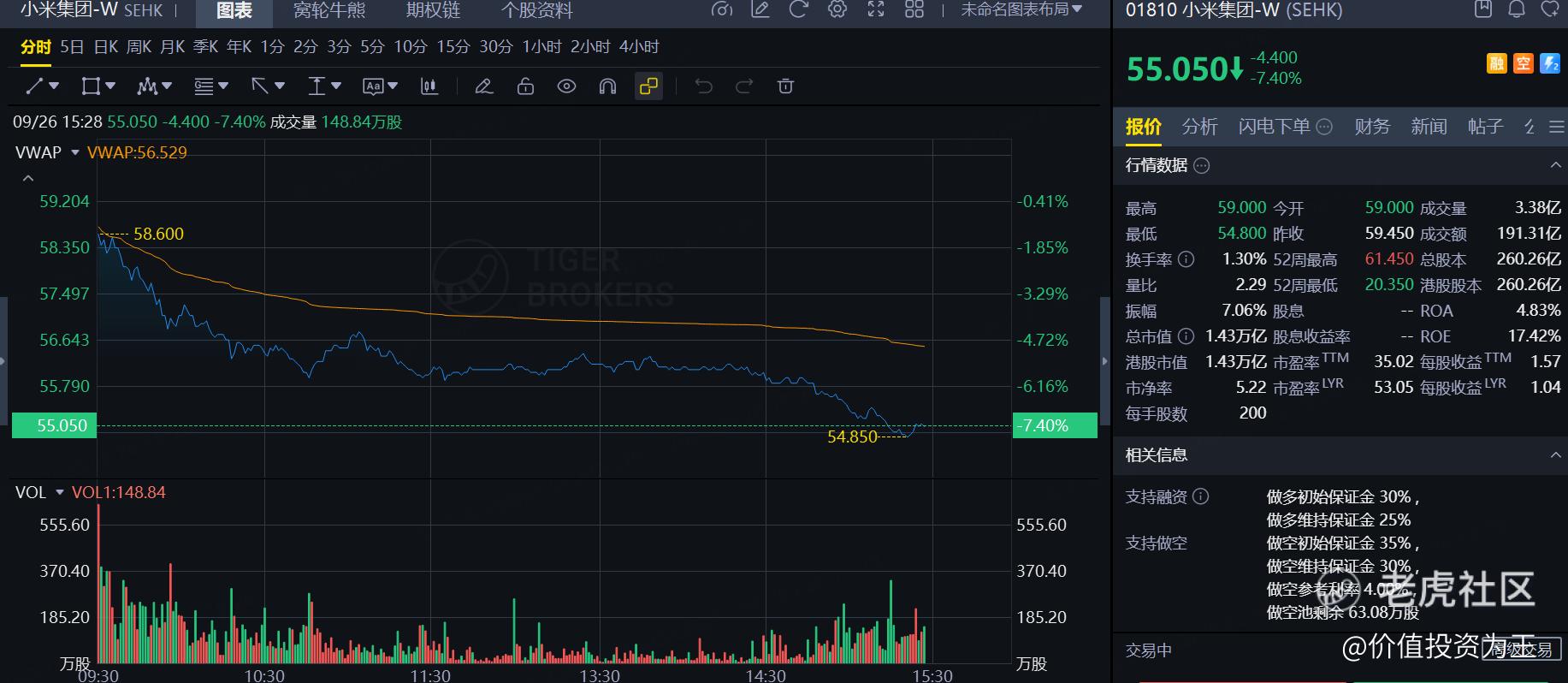Screen dimensions: 1568x683
Task: Select the 15分 interval button
Action: pos(453,47)
